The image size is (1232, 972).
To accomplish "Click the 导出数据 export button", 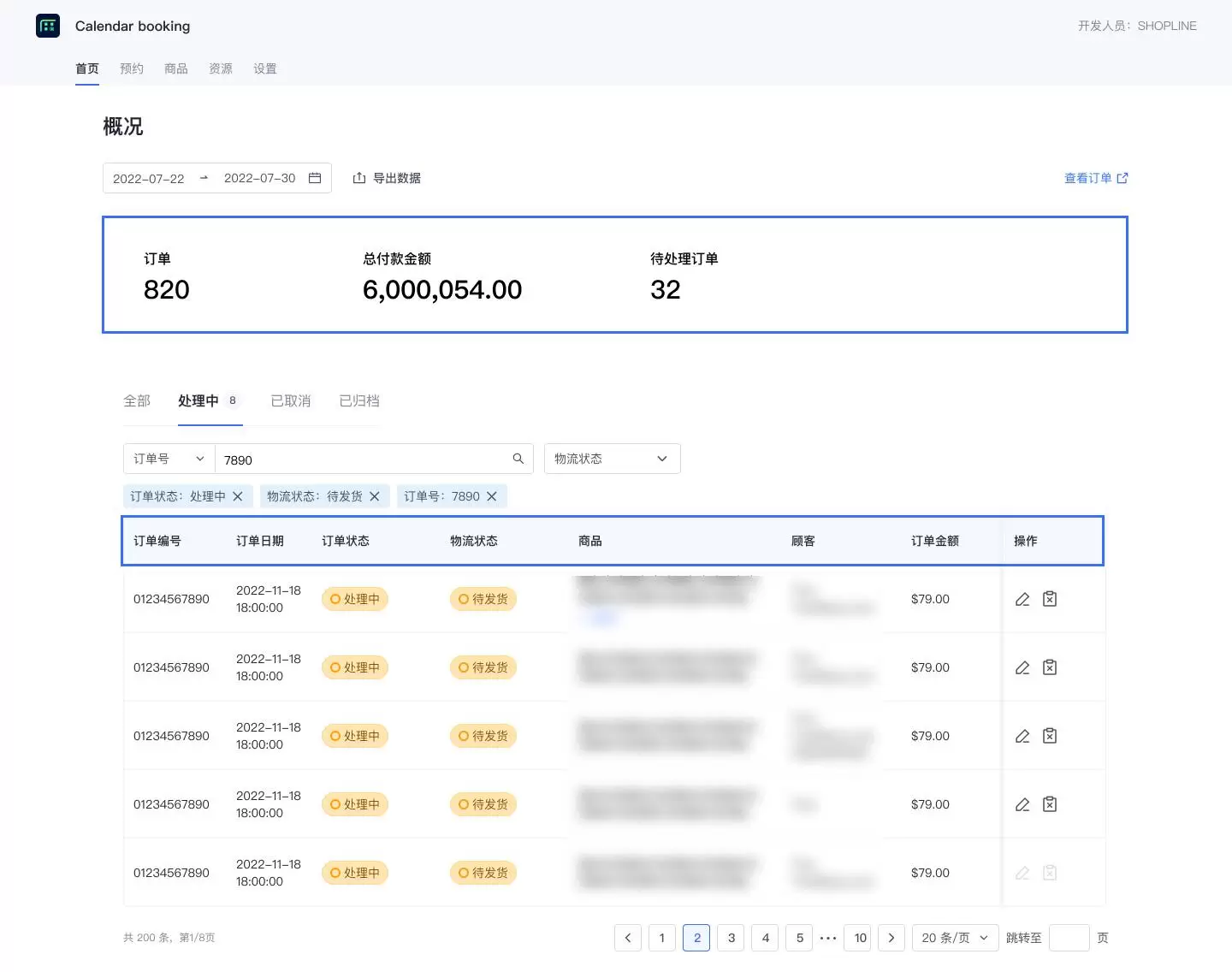I will [x=387, y=178].
